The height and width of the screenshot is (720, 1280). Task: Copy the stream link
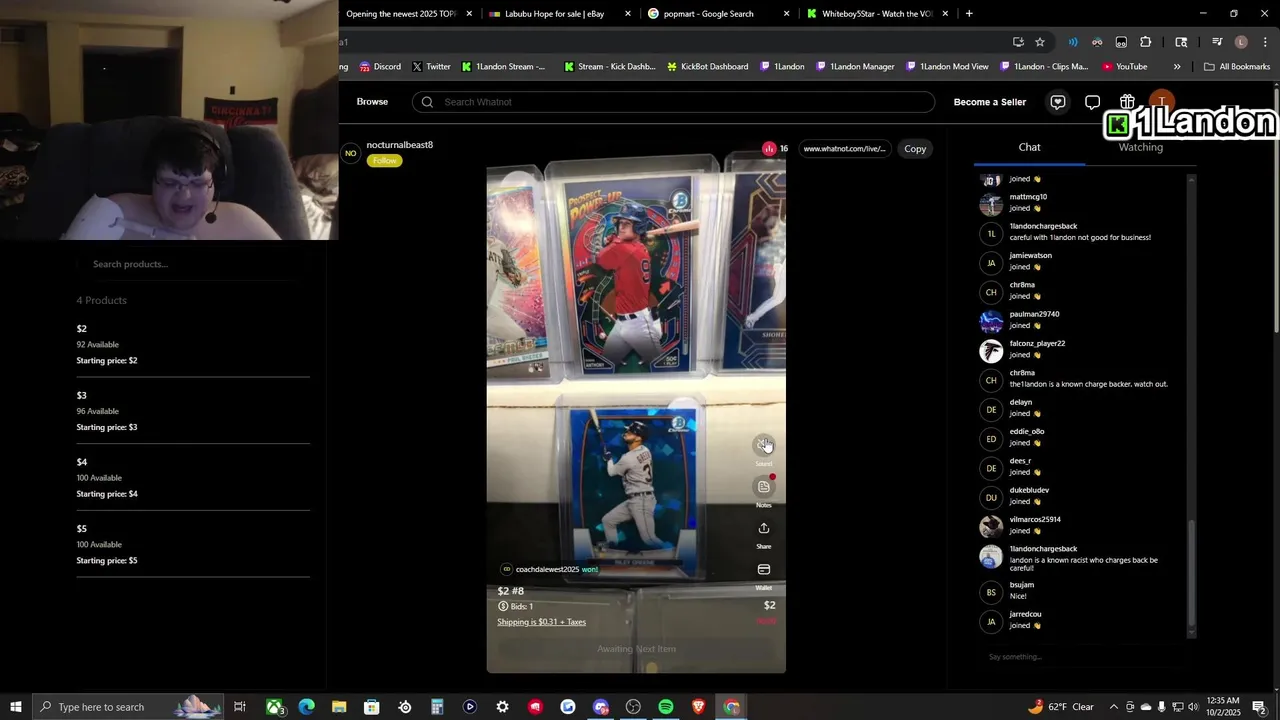[x=915, y=149]
